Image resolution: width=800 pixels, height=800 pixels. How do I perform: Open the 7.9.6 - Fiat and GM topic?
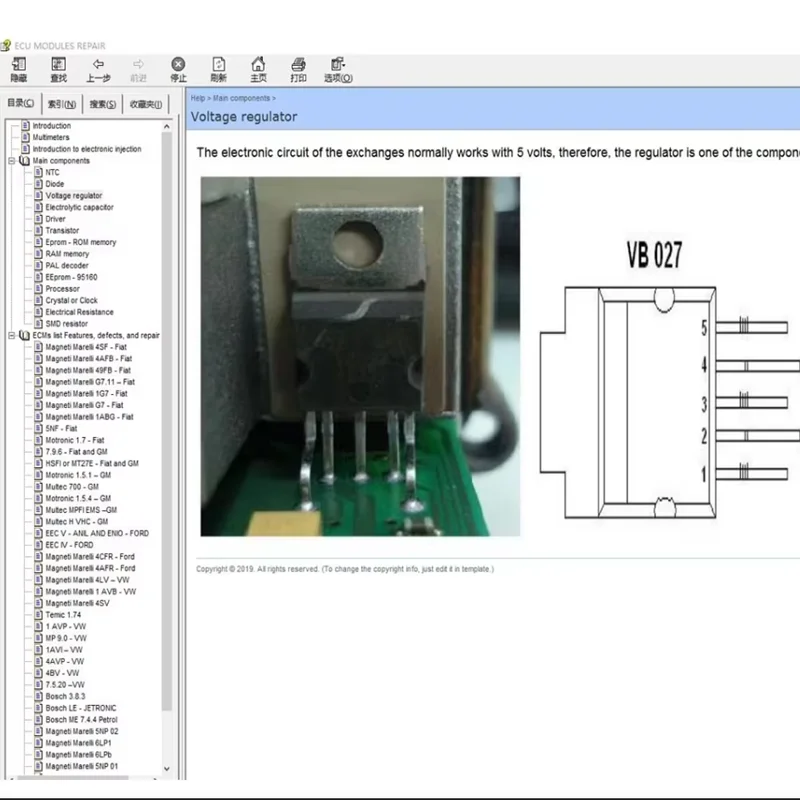(77, 452)
